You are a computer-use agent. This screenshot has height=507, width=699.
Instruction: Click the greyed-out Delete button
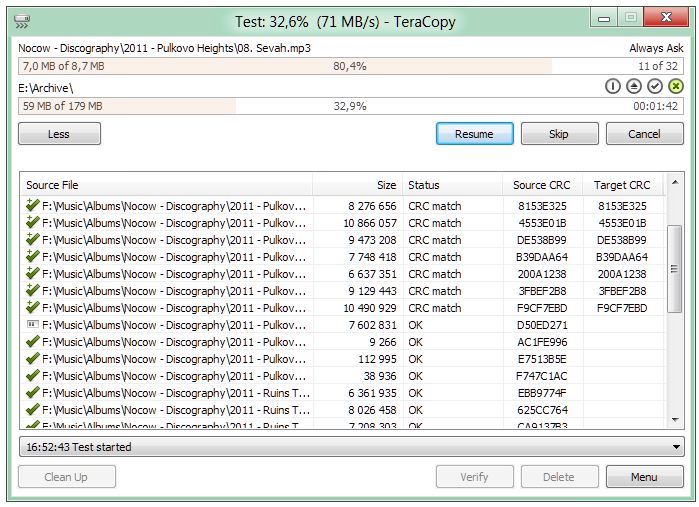(559, 477)
